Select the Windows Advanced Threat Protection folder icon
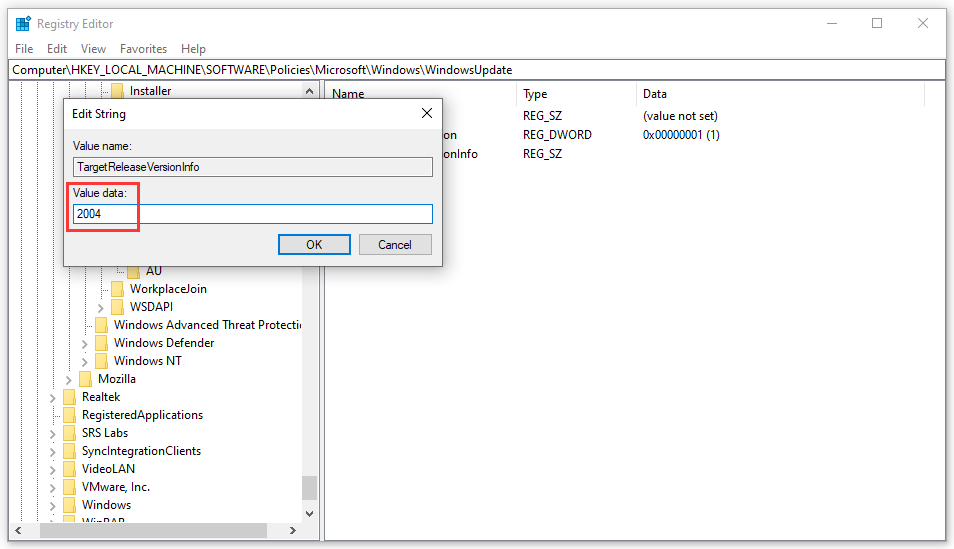This screenshot has width=954, height=549. click(x=102, y=325)
